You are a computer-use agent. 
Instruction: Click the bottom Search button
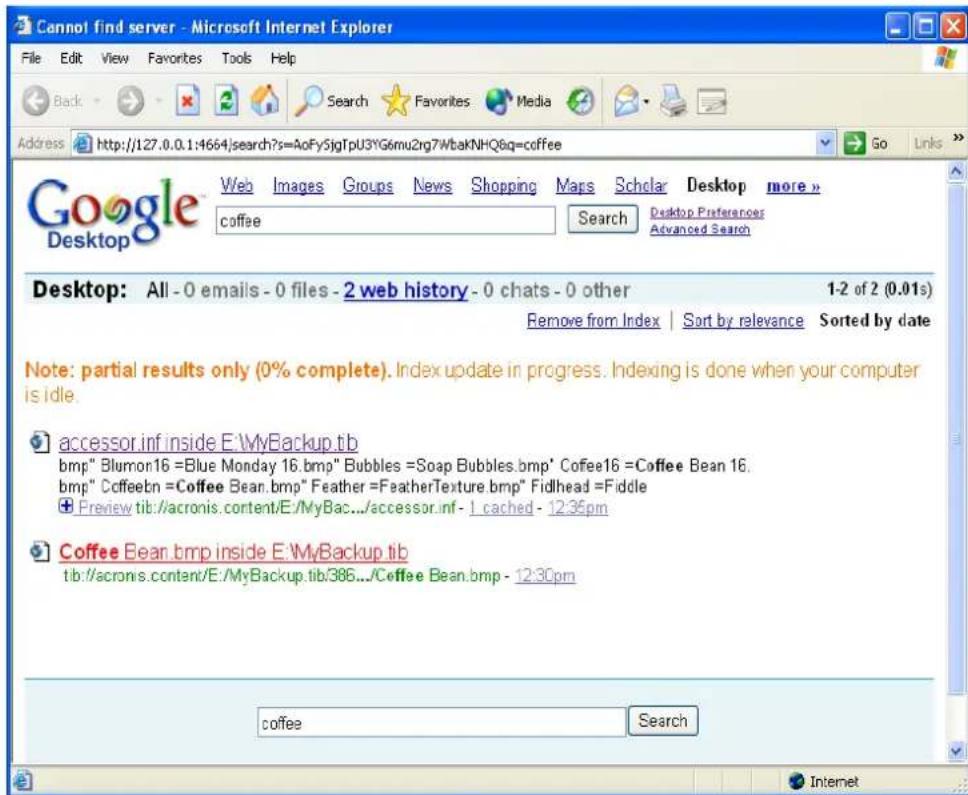pos(663,721)
